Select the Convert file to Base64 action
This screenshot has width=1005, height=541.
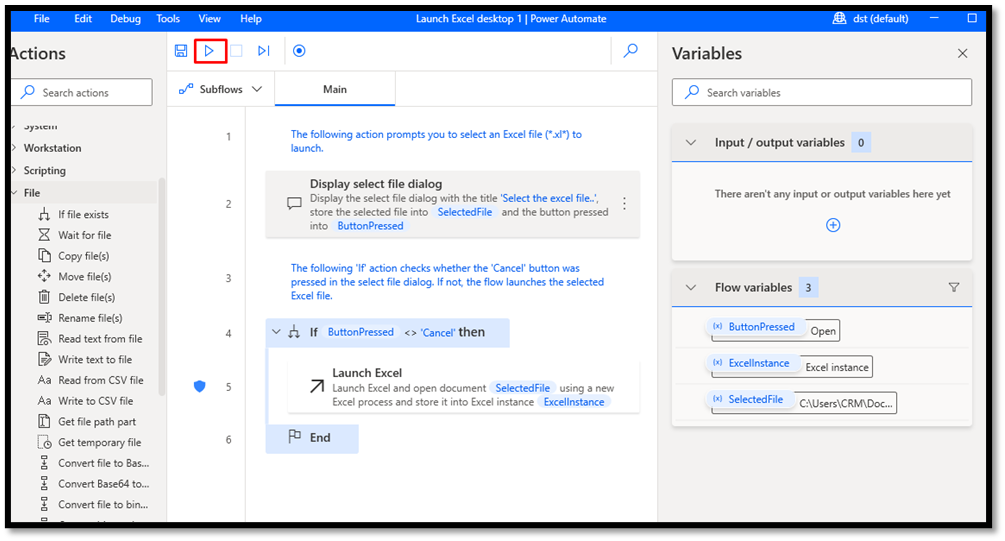[x=103, y=463]
